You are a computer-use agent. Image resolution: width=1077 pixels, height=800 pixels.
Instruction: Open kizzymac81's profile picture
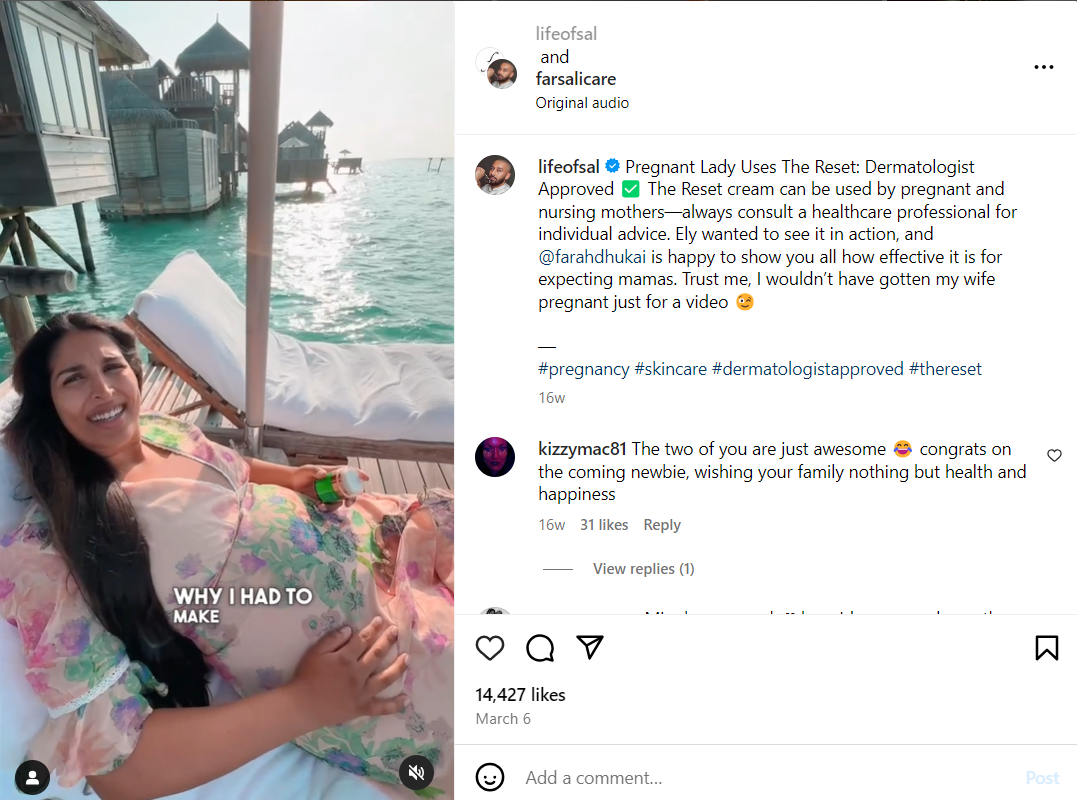coord(495,457)
